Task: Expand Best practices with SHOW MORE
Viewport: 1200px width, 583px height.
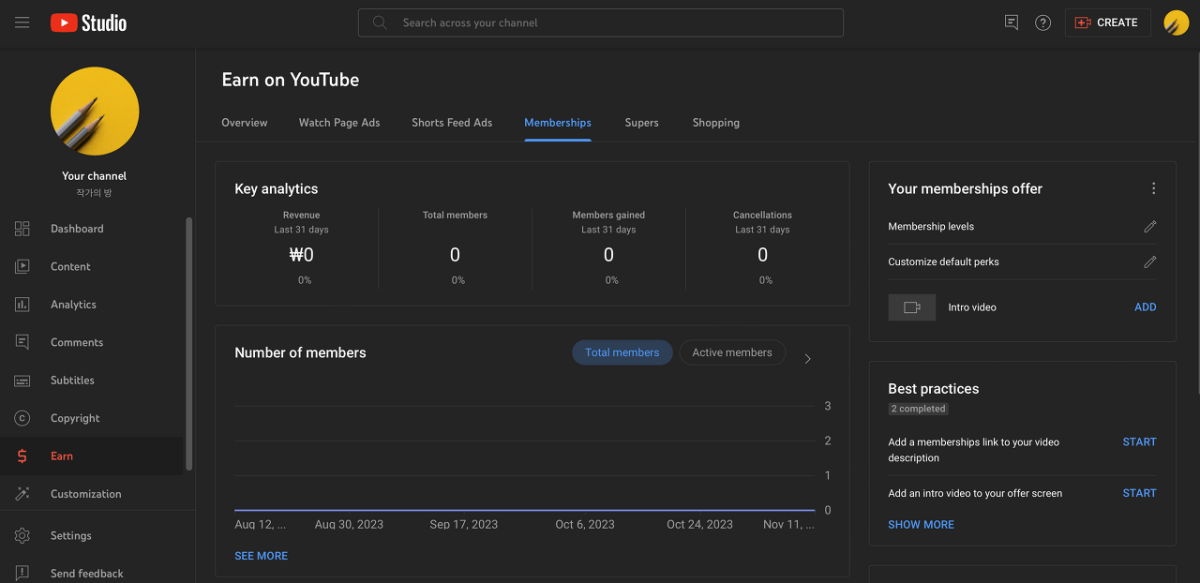Action: 921,525
